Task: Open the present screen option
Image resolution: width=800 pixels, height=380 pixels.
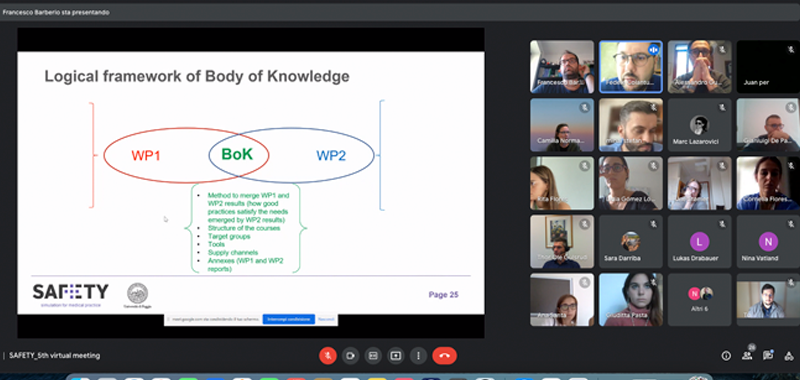Action: point(395,356)
